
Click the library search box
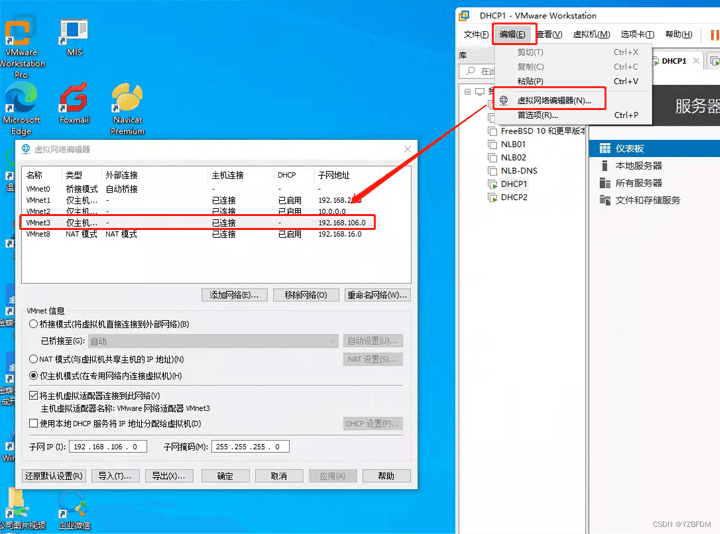coord(478,71)
